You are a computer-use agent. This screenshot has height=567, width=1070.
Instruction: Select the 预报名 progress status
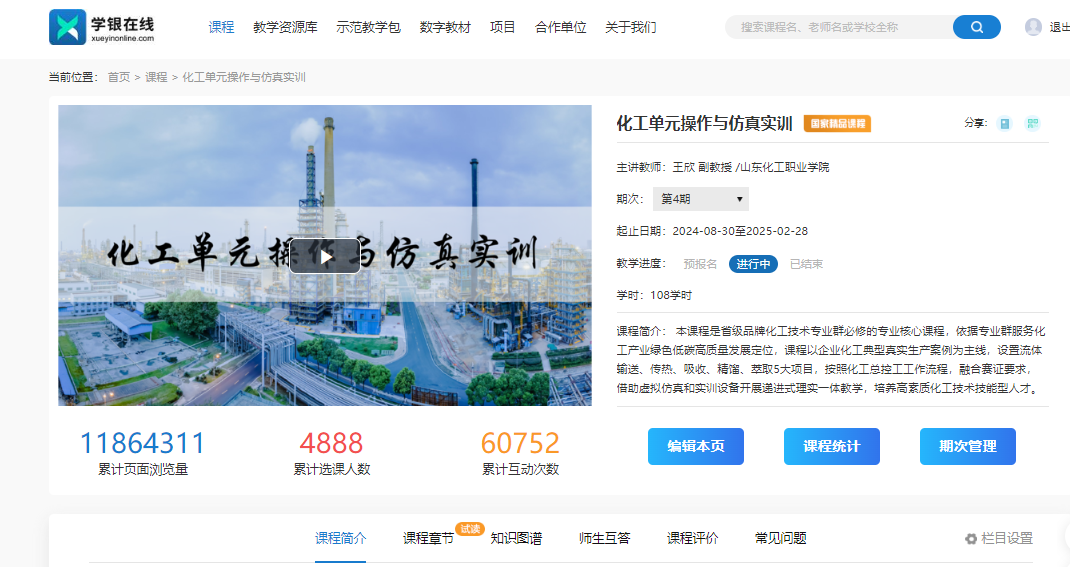coord(700,264)
